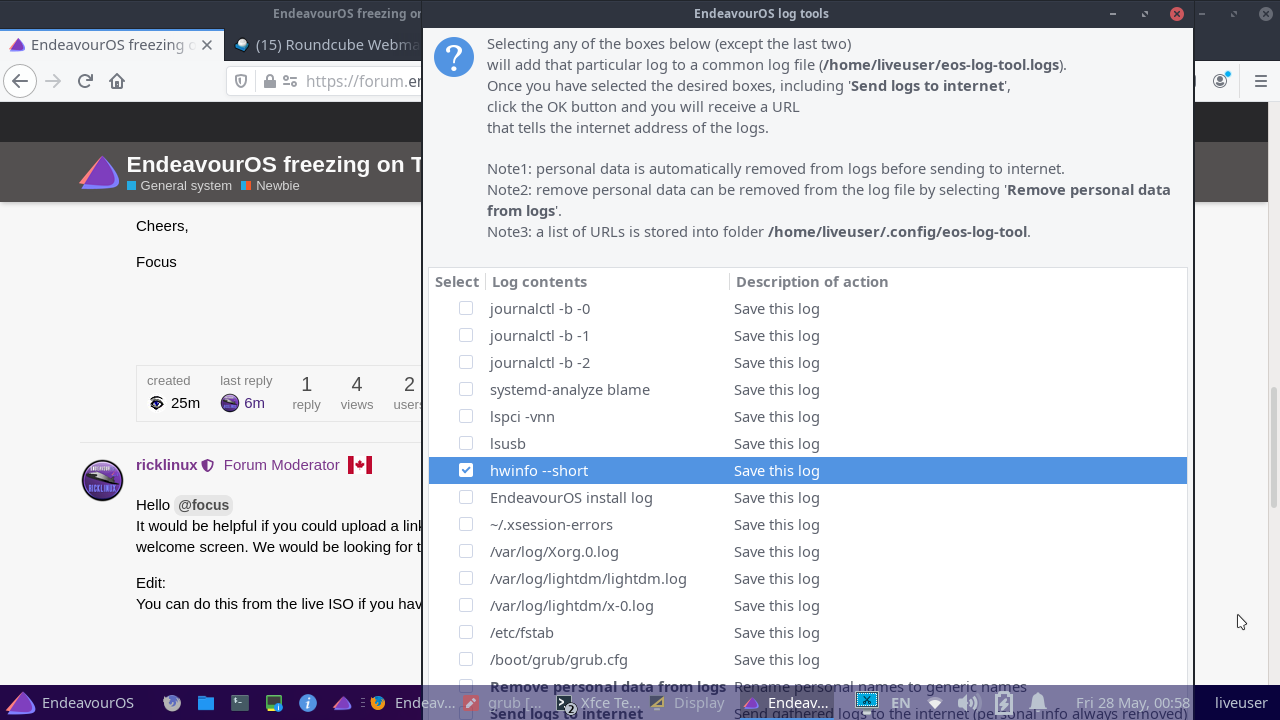Click /etc/fstab log name
The image size is (1280, 720).
pos(522,633)
